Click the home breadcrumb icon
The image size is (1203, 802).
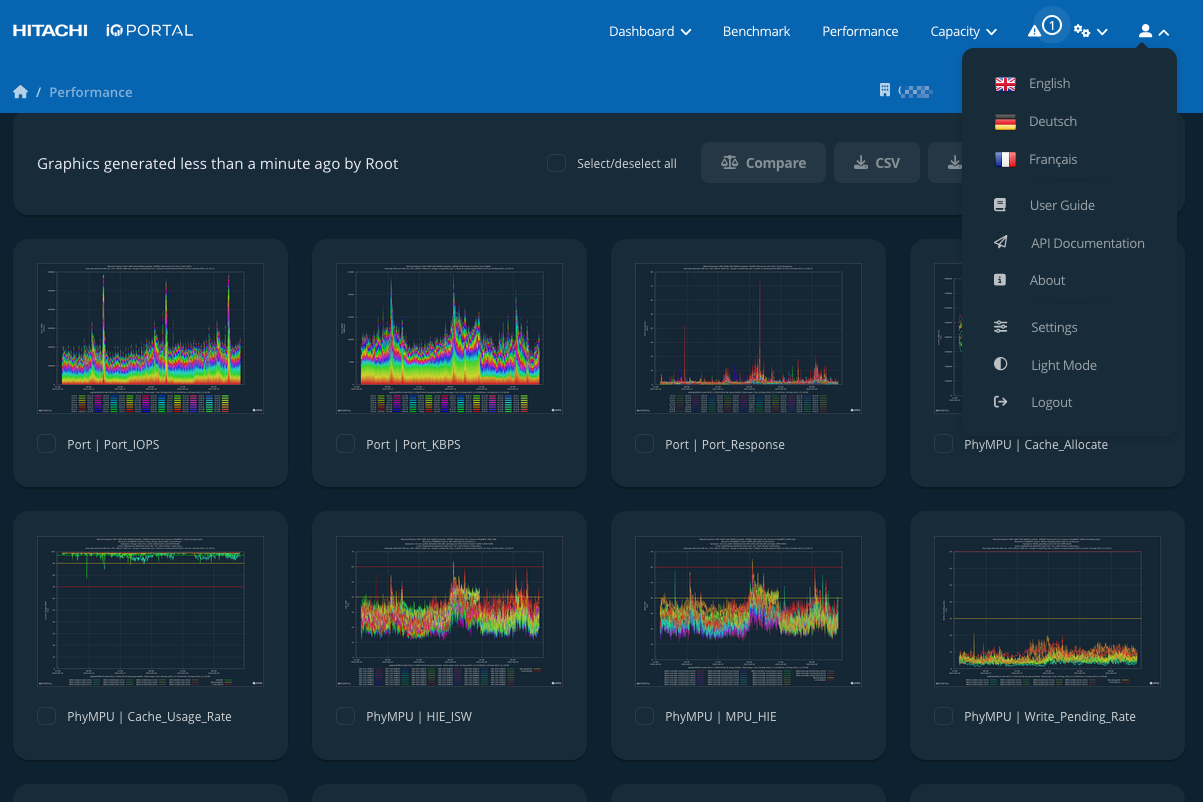click(x=20, y=91)
